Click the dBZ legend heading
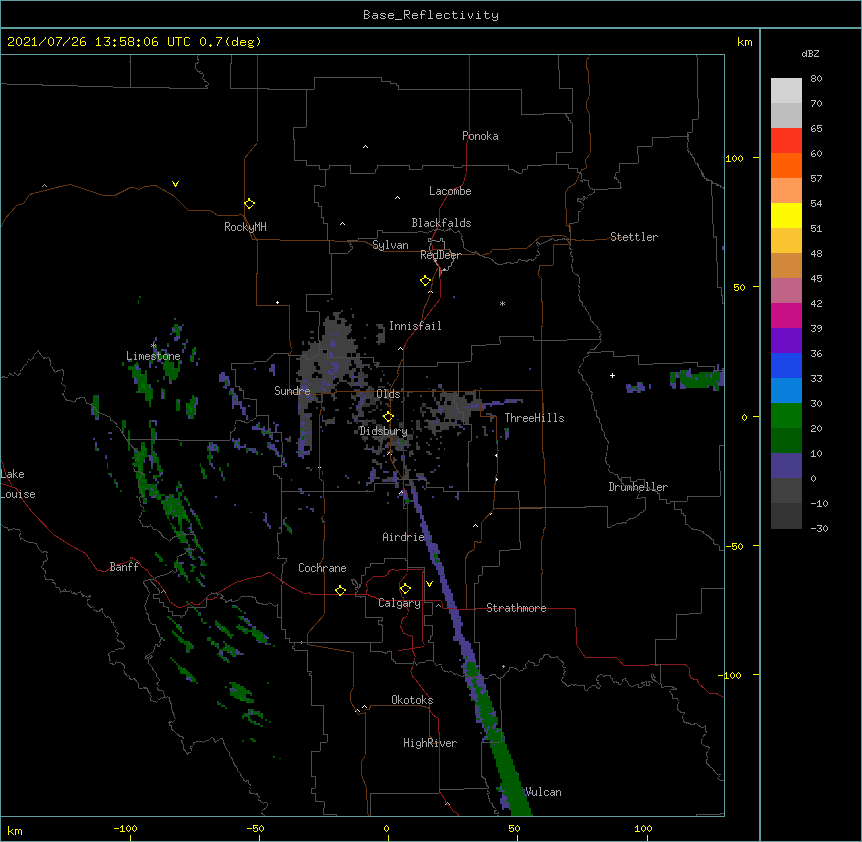862x842 pixels. pyautogui.click(x=810, y=53)
